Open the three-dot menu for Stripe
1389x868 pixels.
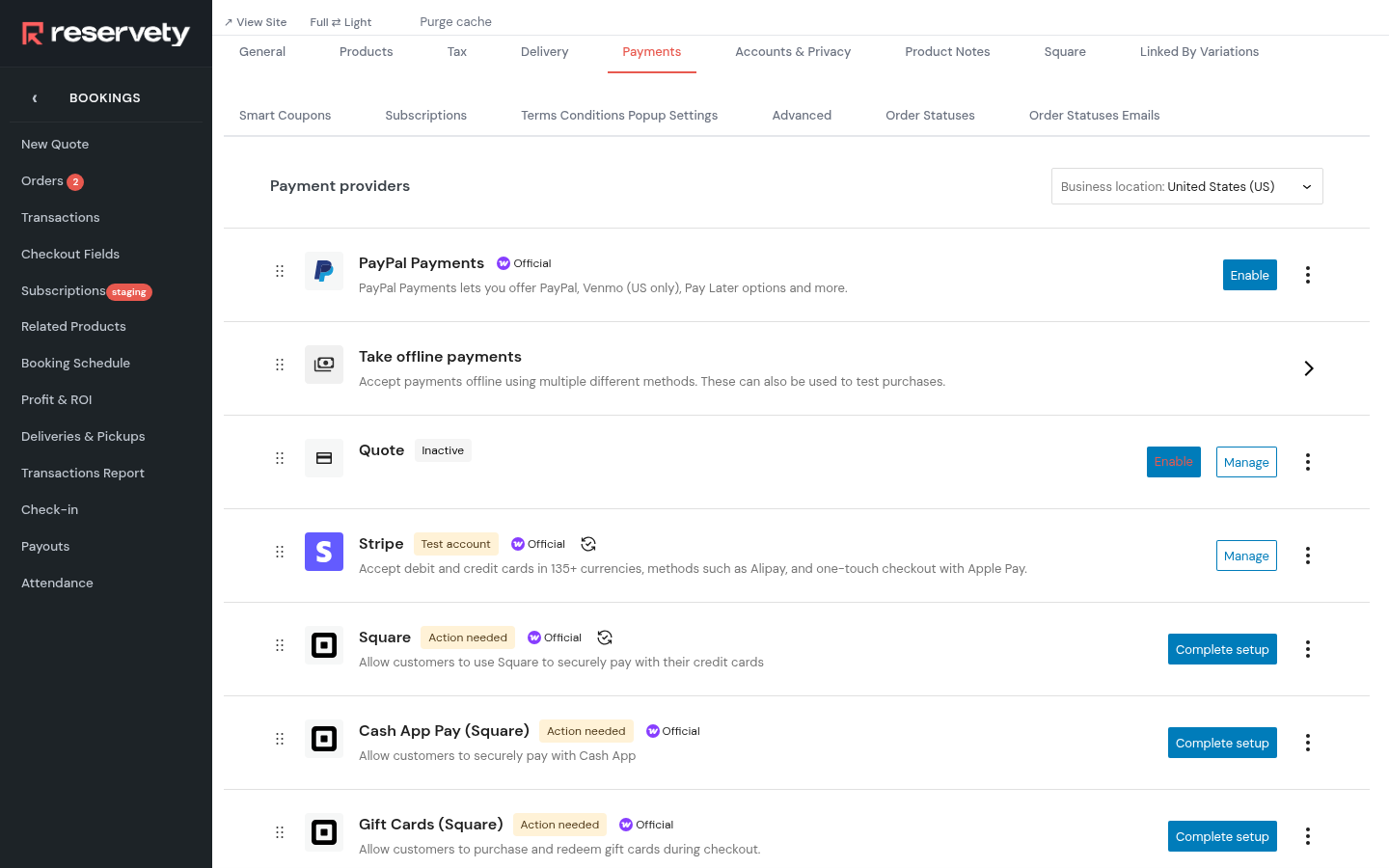click(1308, 556)
